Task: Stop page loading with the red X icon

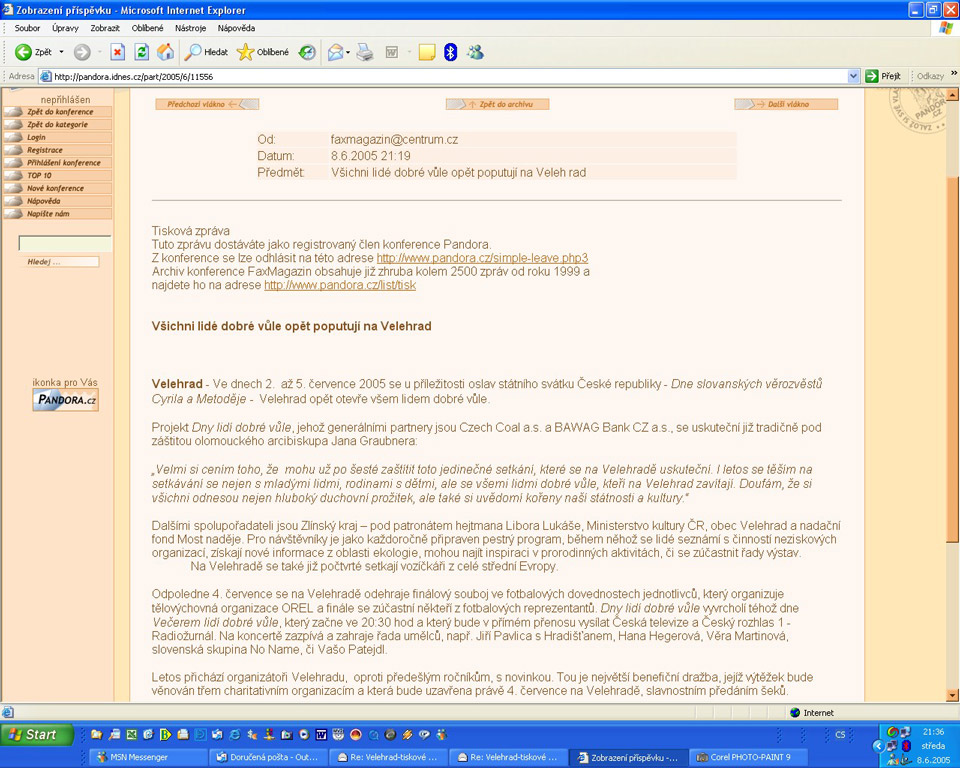Action: [x=118, y=53]
